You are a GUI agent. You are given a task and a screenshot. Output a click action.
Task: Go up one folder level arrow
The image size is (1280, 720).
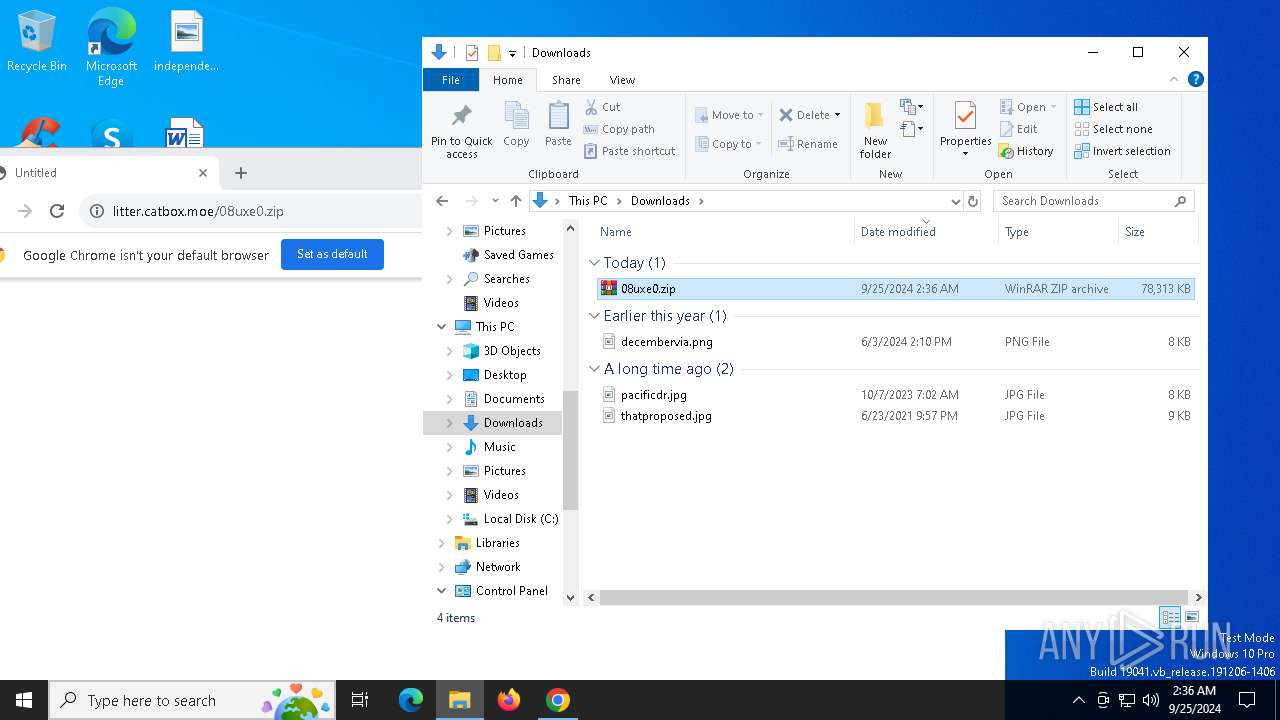pos(516,201)
